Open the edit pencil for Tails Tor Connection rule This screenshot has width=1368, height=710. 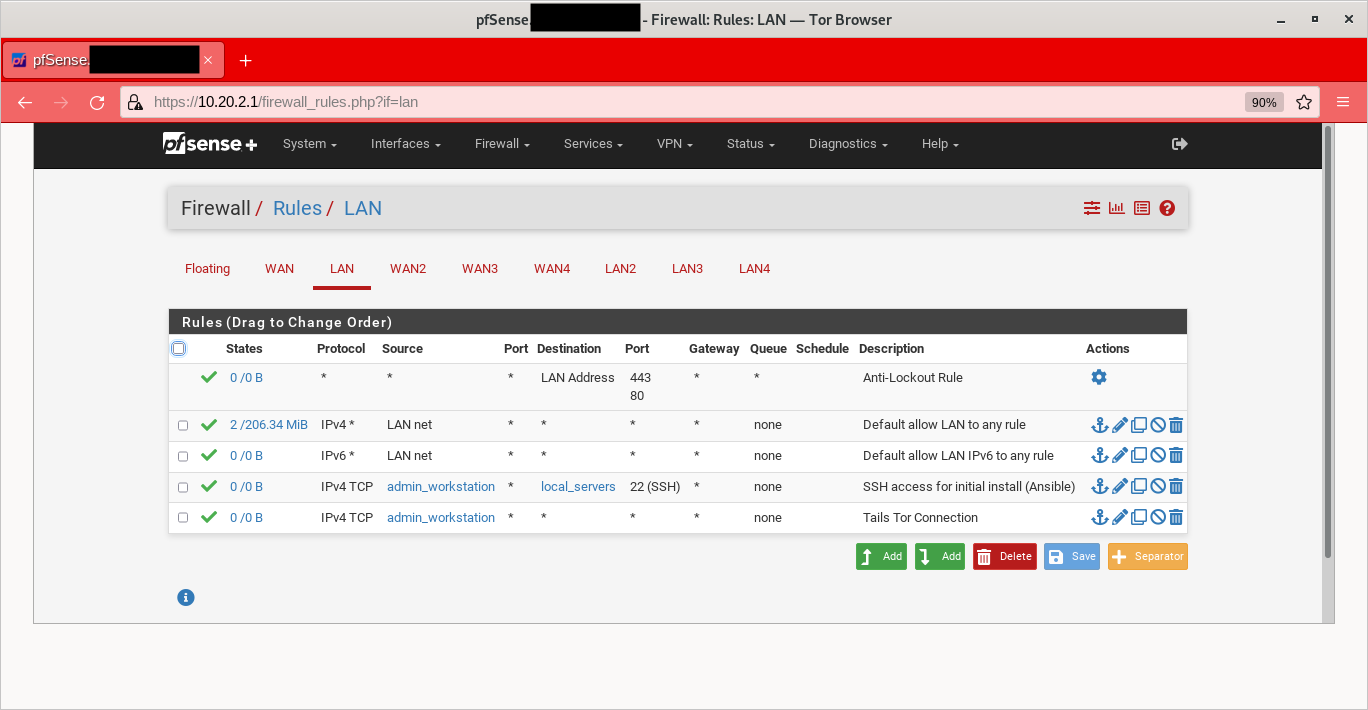point(1119,517)
